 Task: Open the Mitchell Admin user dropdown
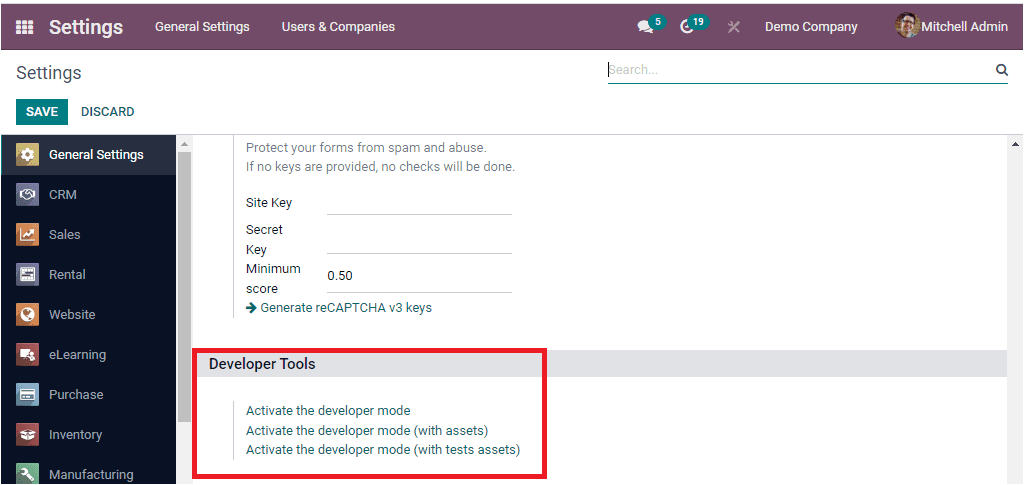pos(964,27)
